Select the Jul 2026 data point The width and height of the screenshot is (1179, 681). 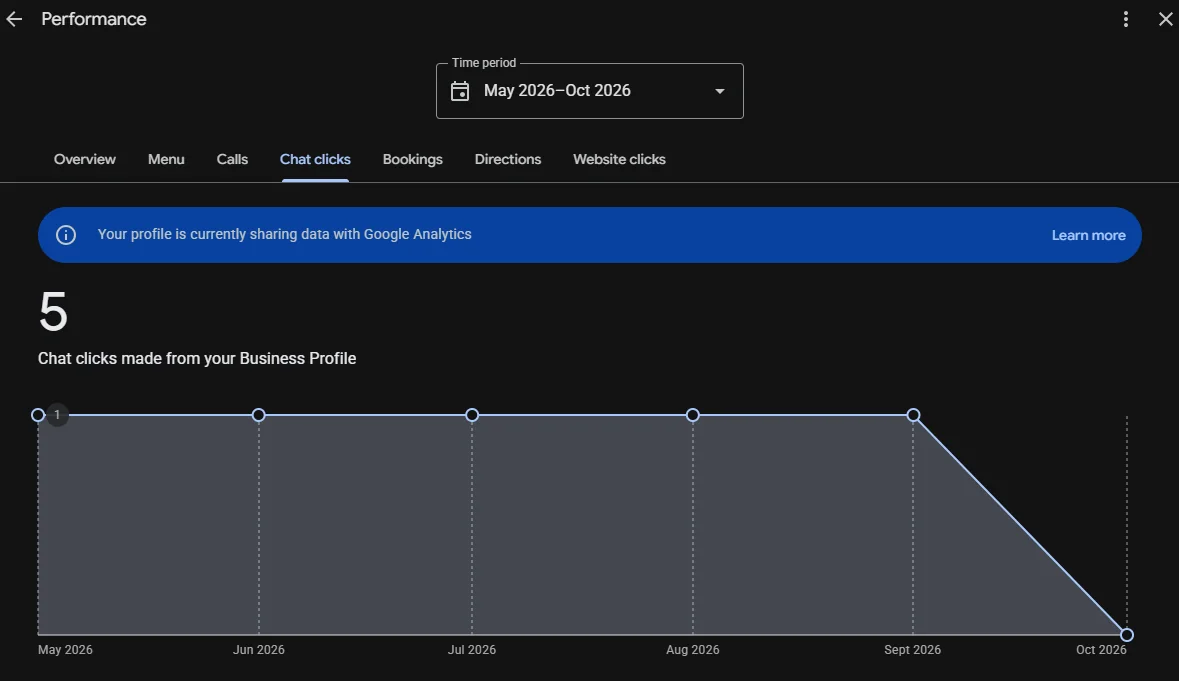click(472, 415)
